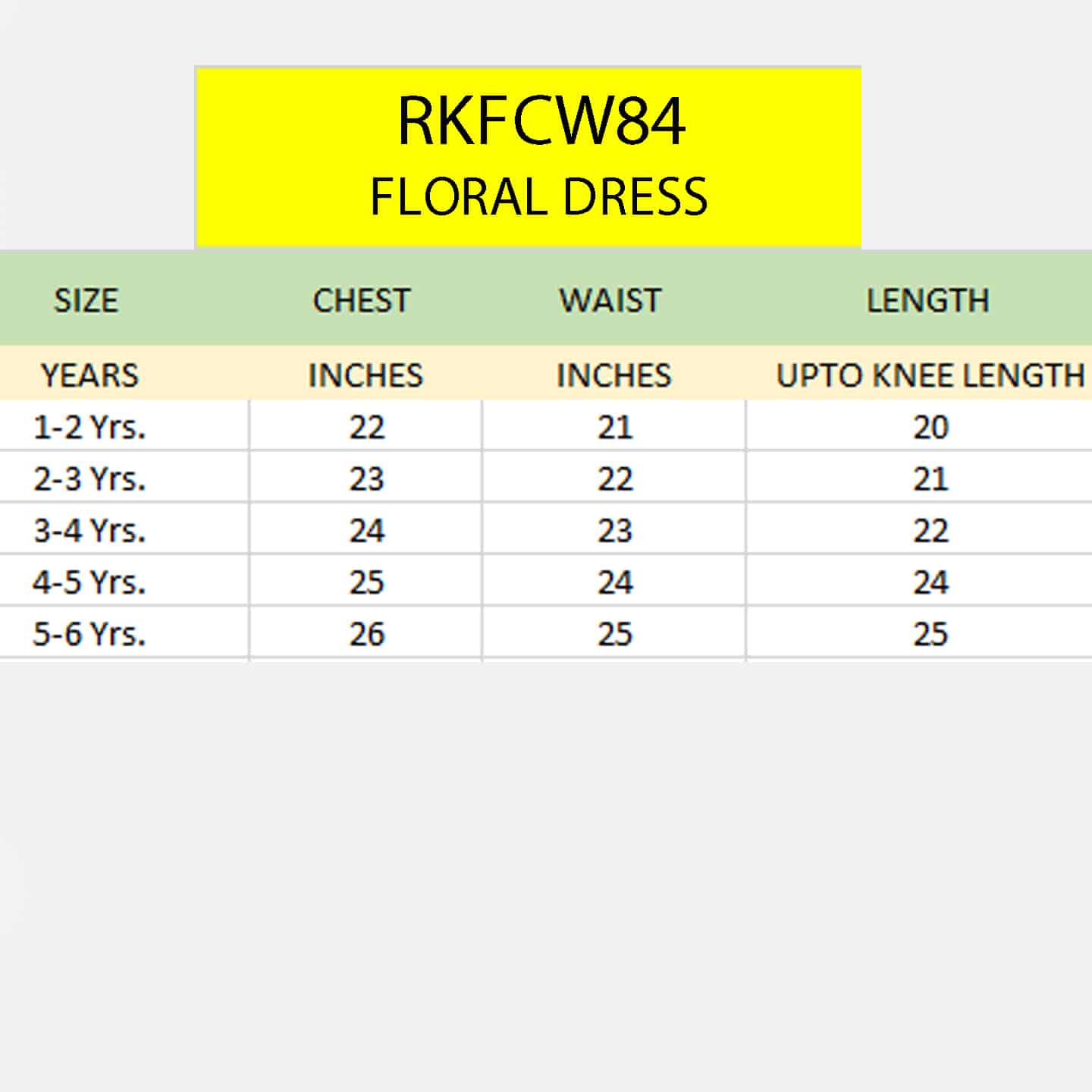Select the CHEST column header
The width and height of the screenshot is (1092, 1092).
[x=362, y=300]
